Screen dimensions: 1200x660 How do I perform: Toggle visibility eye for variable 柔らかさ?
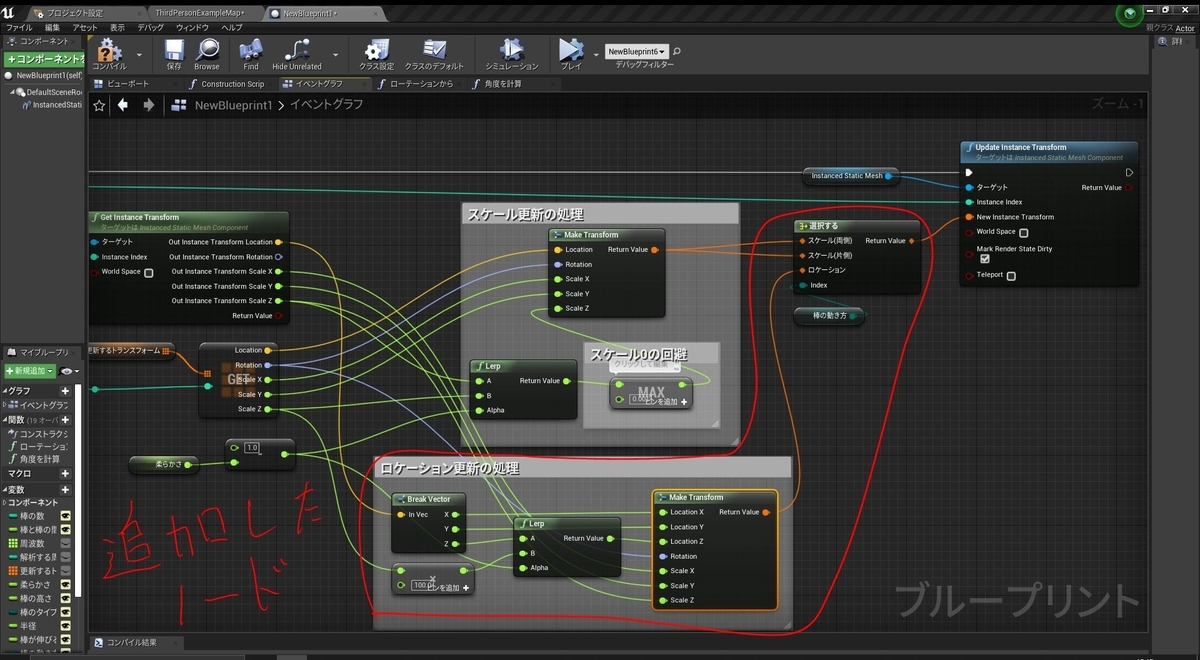point(65,585)
